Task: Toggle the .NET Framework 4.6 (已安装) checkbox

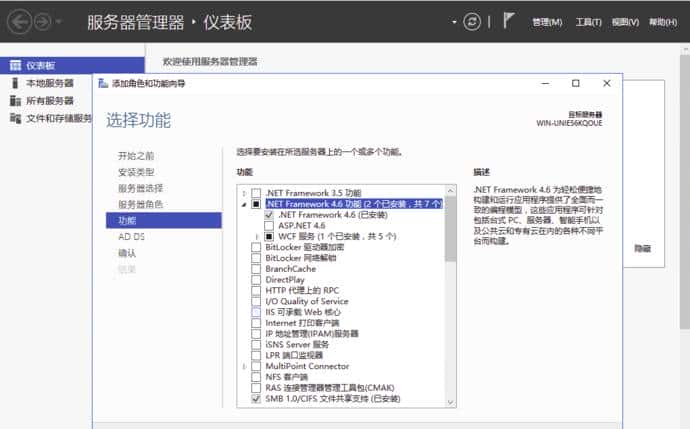Action: click(269, 215)
